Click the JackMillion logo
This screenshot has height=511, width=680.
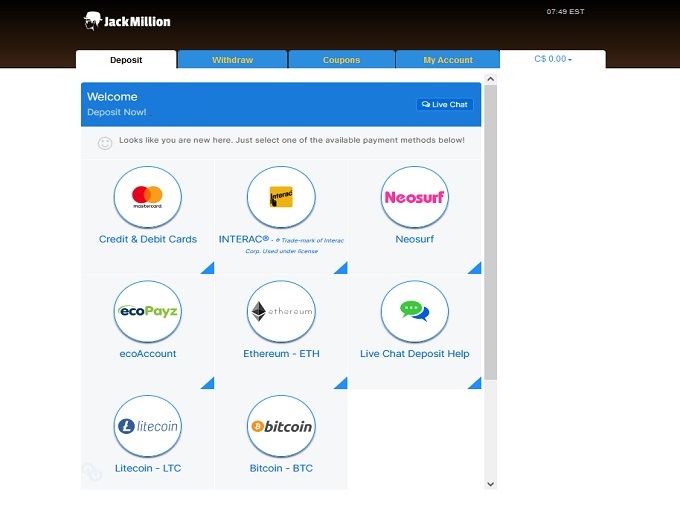[127, 20]
